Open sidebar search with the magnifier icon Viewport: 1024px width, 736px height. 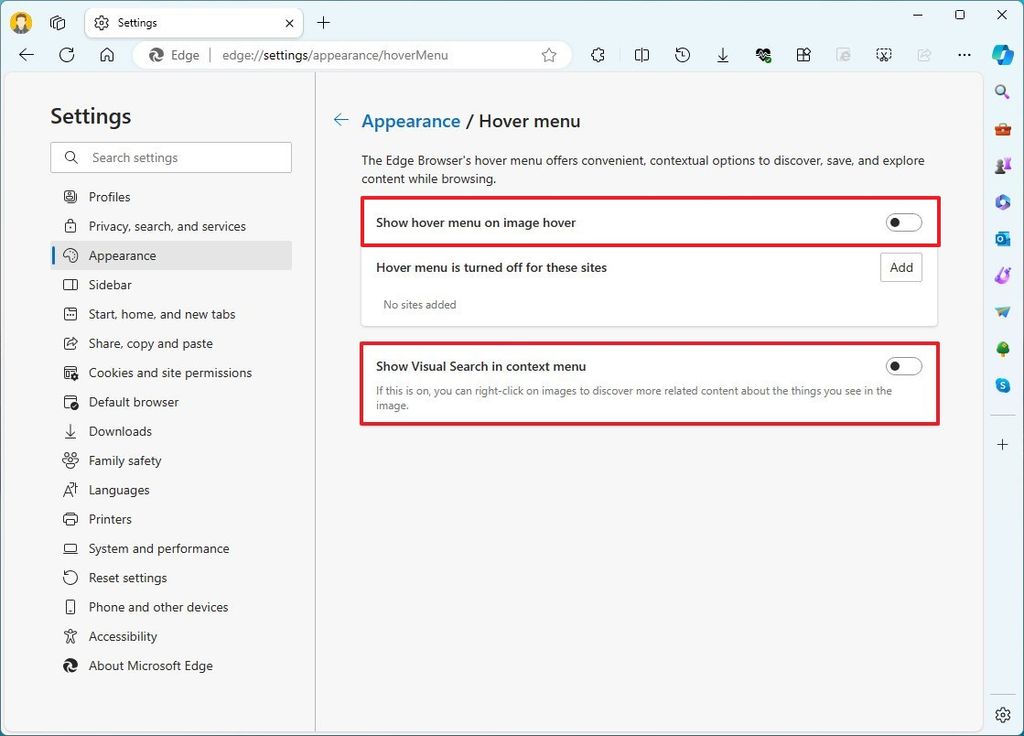click(1003, 92)
